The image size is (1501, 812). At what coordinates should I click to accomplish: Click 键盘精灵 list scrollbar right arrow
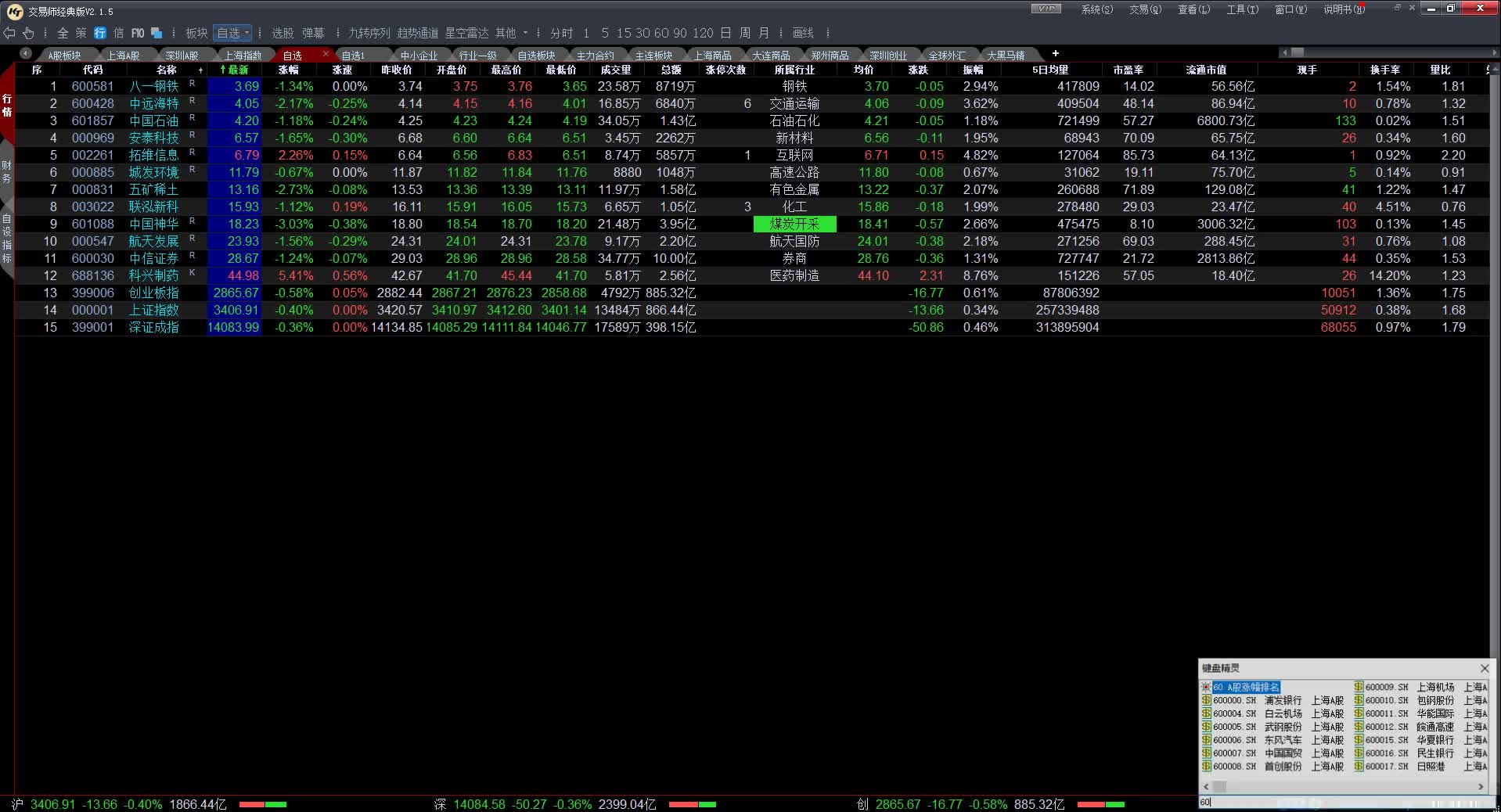[1481, 786]
